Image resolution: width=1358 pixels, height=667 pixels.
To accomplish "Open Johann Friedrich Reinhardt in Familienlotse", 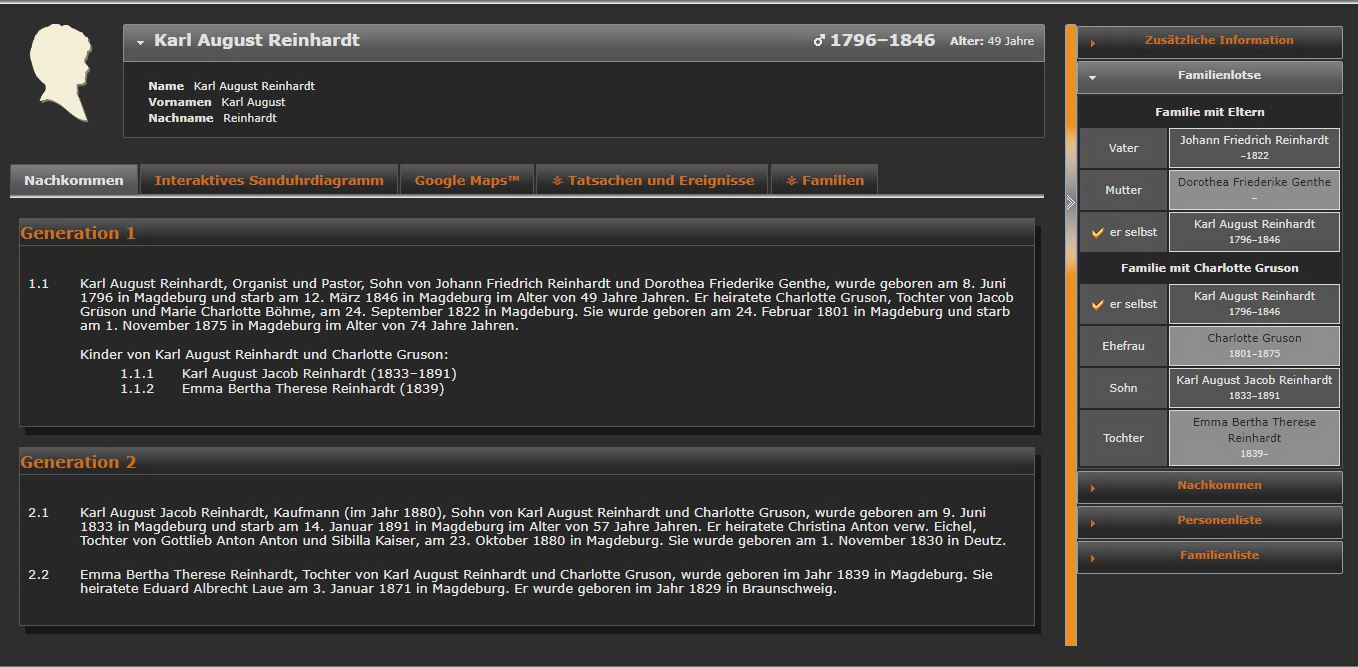I will coord(1254,148).
